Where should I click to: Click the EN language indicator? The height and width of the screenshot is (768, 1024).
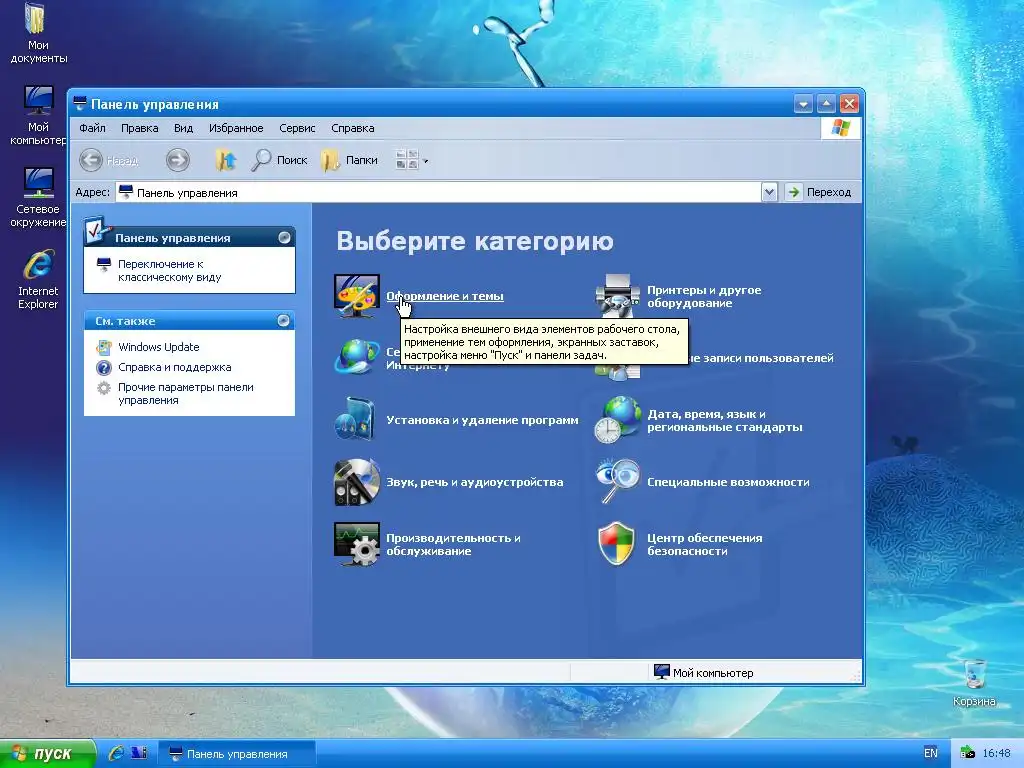[931, 753]
